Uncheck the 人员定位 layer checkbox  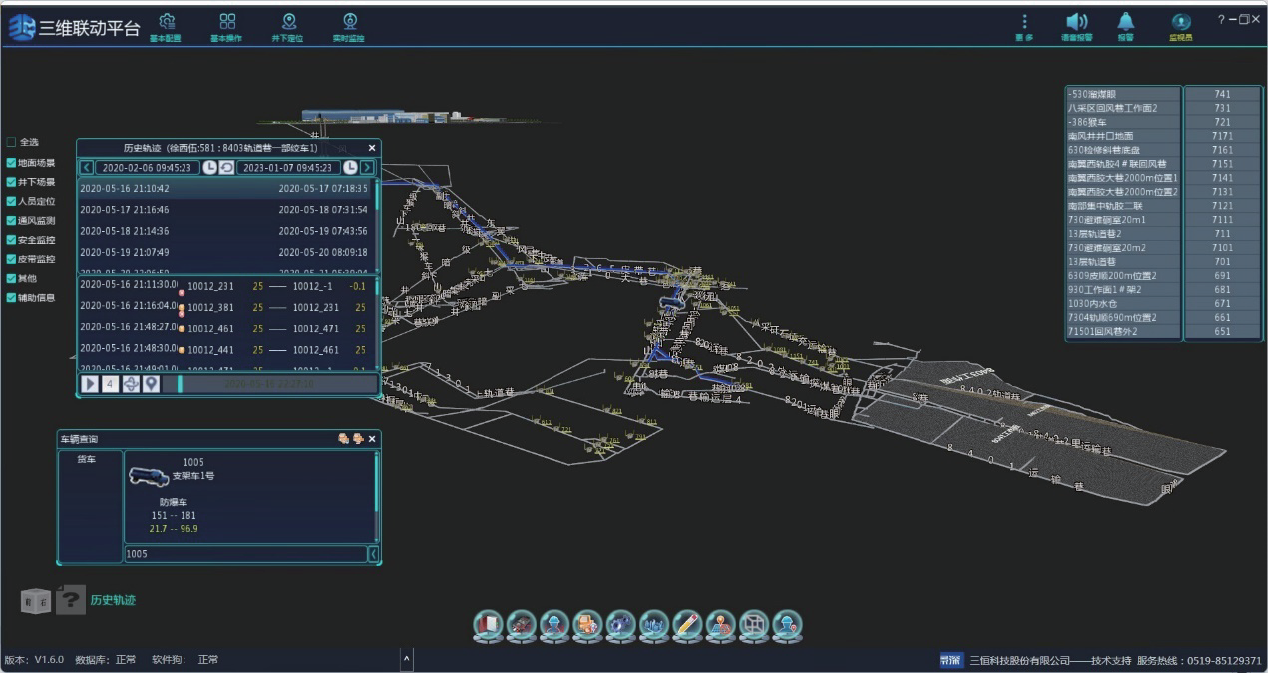tap(12, 201)
